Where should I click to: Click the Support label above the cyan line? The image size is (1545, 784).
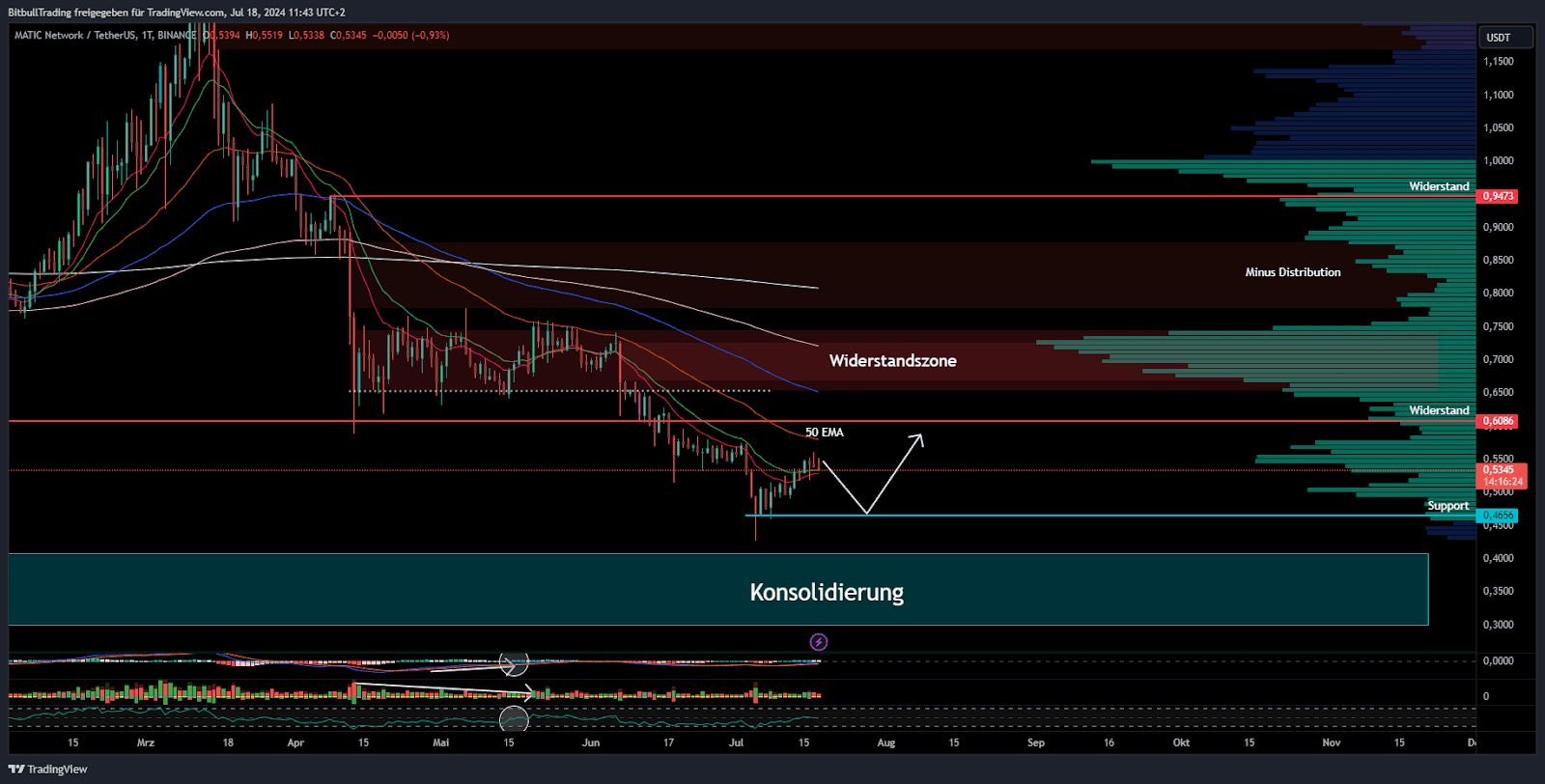1447,506
